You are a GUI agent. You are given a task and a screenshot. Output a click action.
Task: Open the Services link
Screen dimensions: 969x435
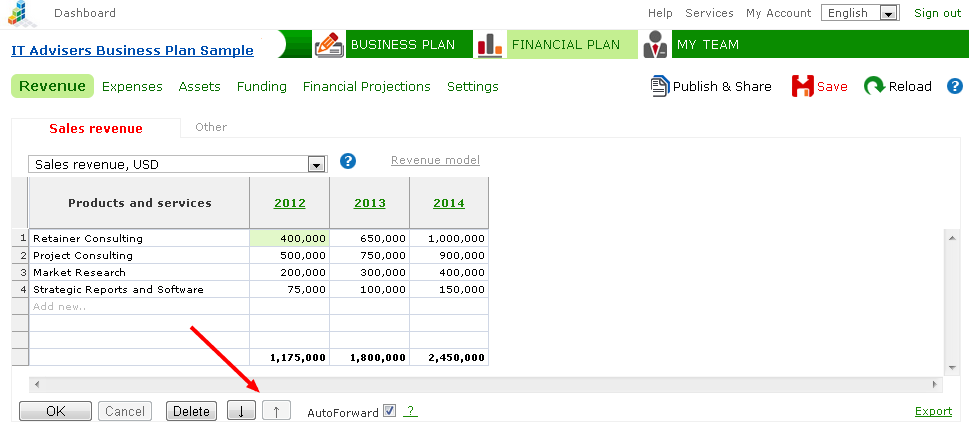pyautogui.click(x=709, y=13)
